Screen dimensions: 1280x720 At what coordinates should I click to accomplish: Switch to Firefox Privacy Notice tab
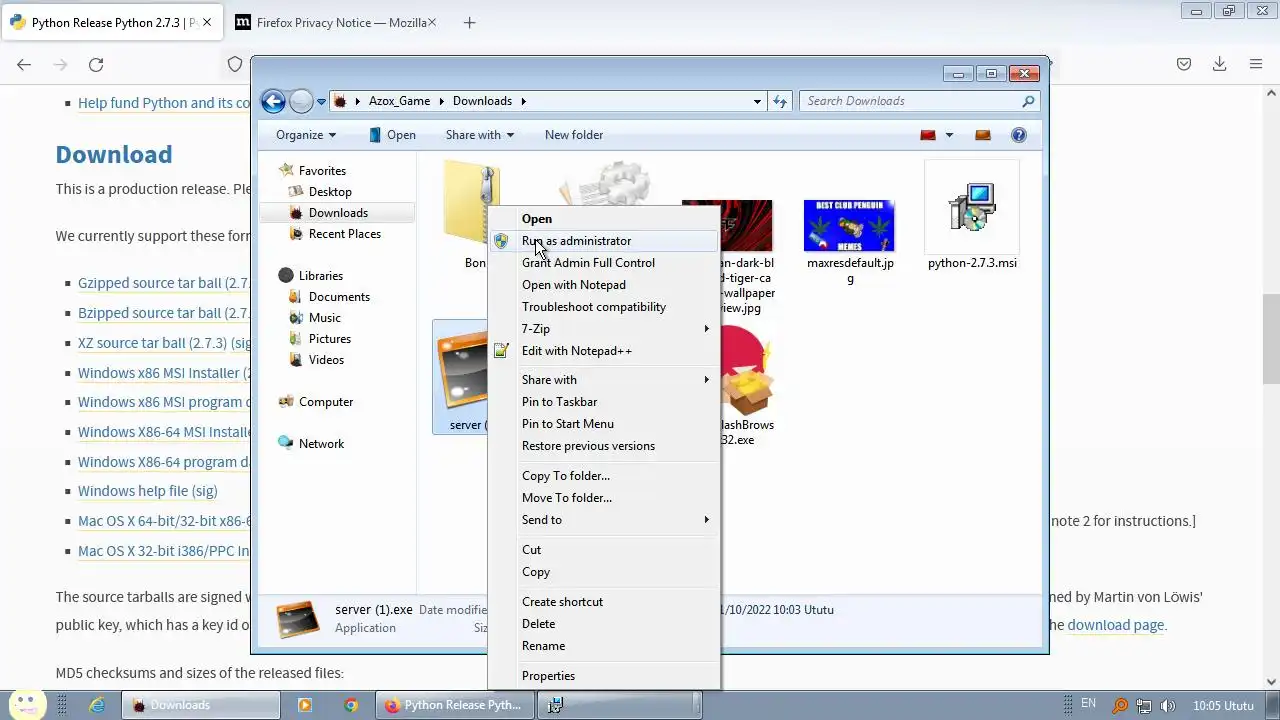tap(335, 22)
